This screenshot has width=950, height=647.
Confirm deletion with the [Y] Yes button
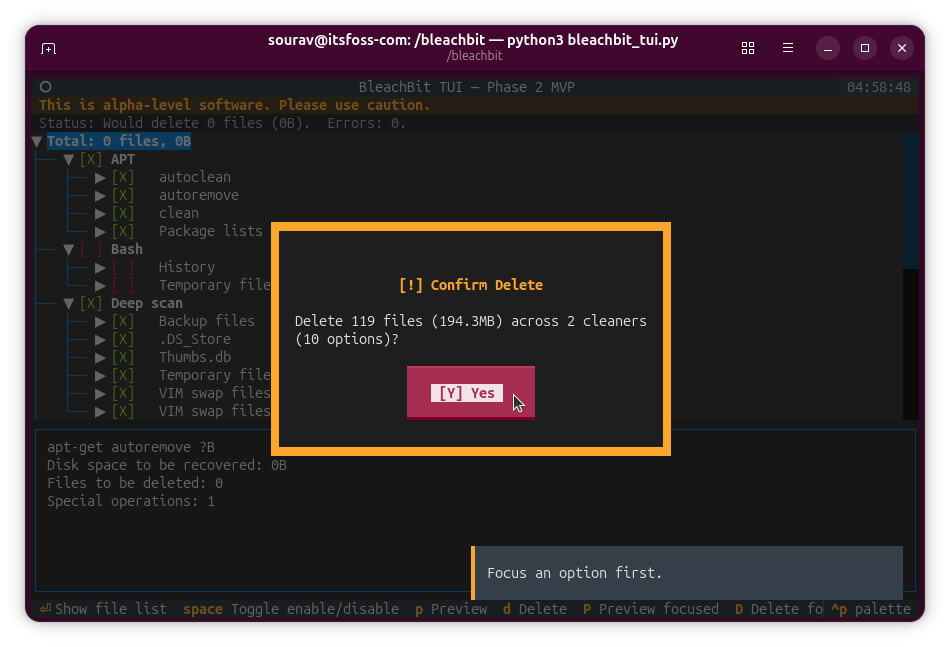tap(471, 393)
